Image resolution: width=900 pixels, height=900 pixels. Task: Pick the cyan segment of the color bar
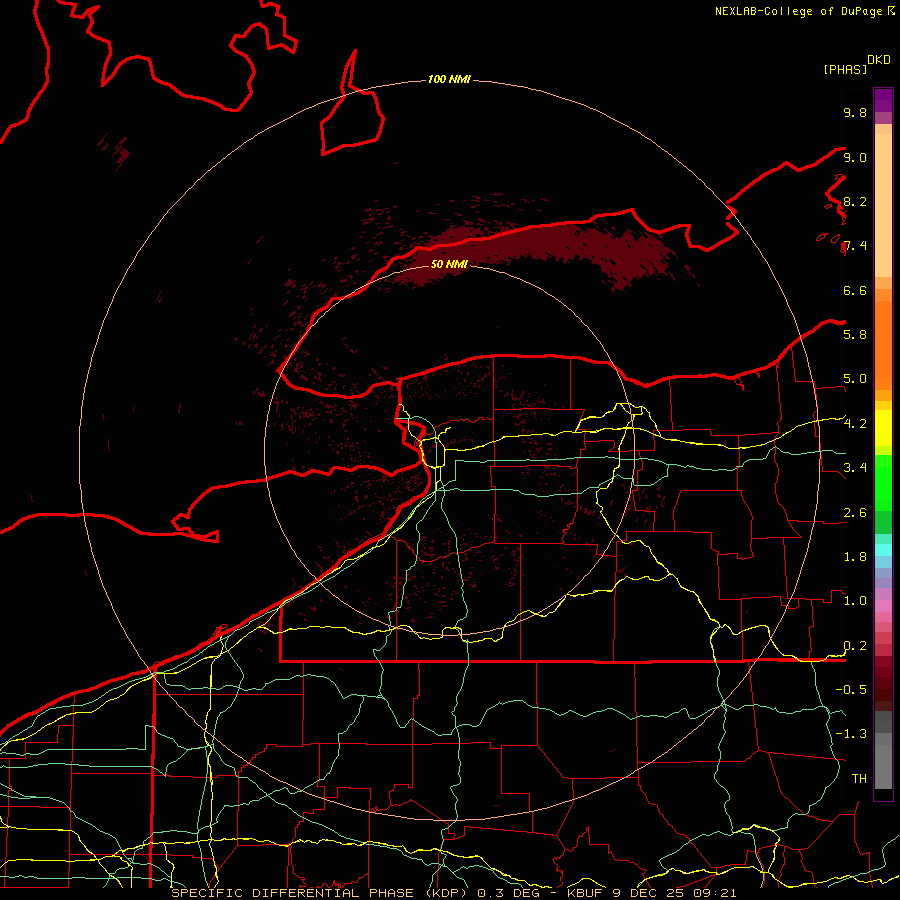click(883, 549)
